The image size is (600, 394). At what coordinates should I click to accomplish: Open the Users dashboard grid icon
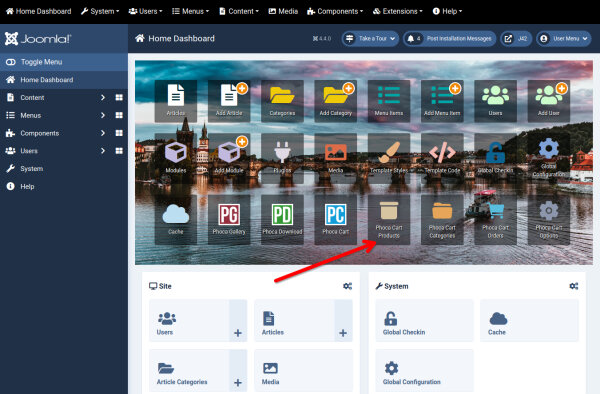click(x=119, y=151)
